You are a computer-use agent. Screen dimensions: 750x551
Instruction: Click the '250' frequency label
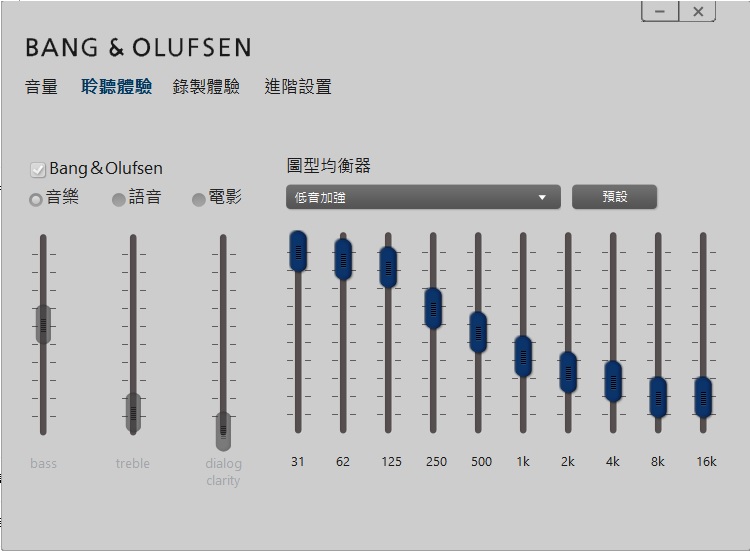pyautogui.click(x=436, y=462)
